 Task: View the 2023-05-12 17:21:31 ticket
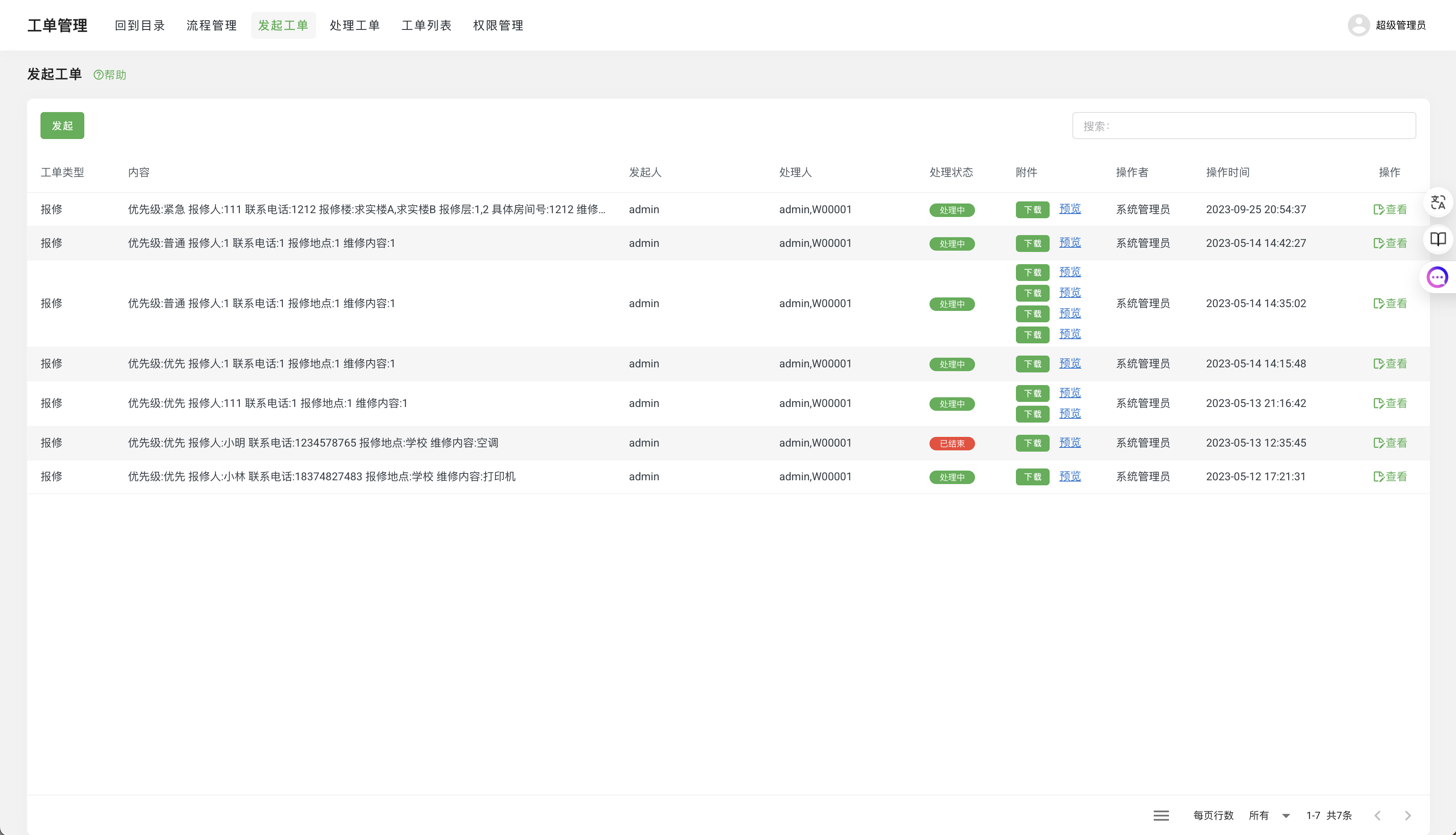pyautogui.click(x=1390, y=476)
